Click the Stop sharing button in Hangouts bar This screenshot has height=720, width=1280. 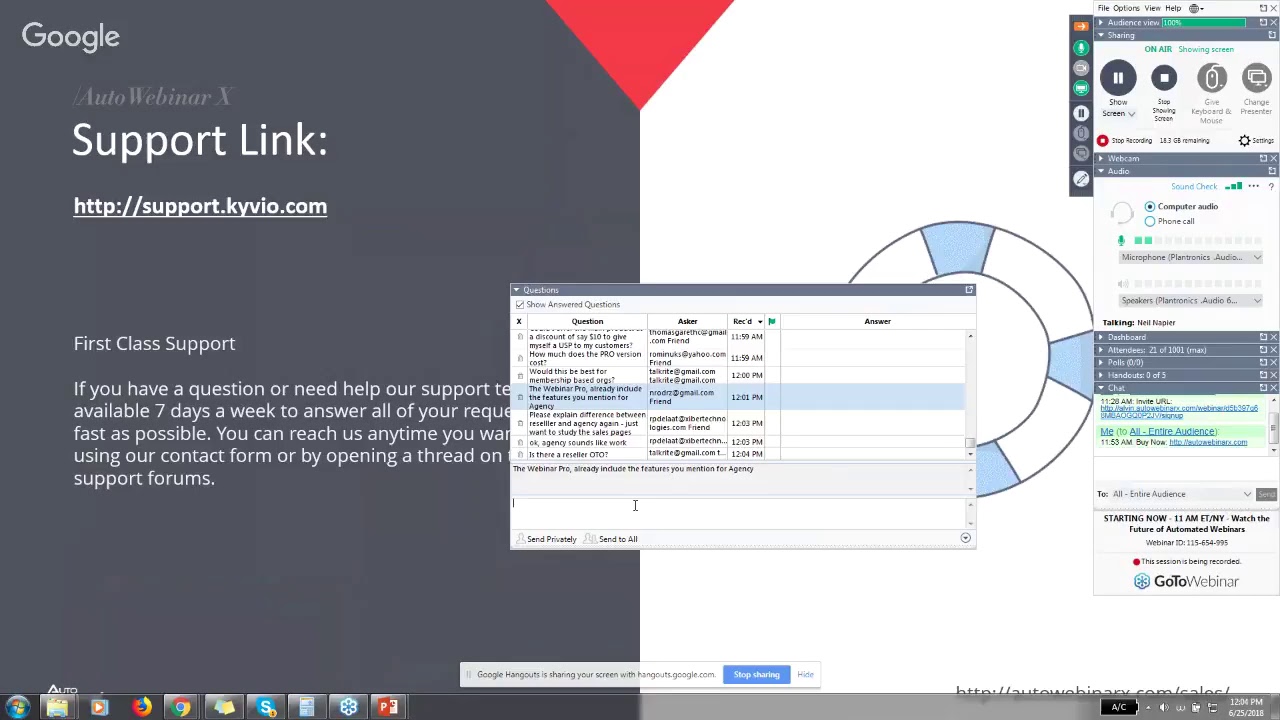[x=756, y=674]
